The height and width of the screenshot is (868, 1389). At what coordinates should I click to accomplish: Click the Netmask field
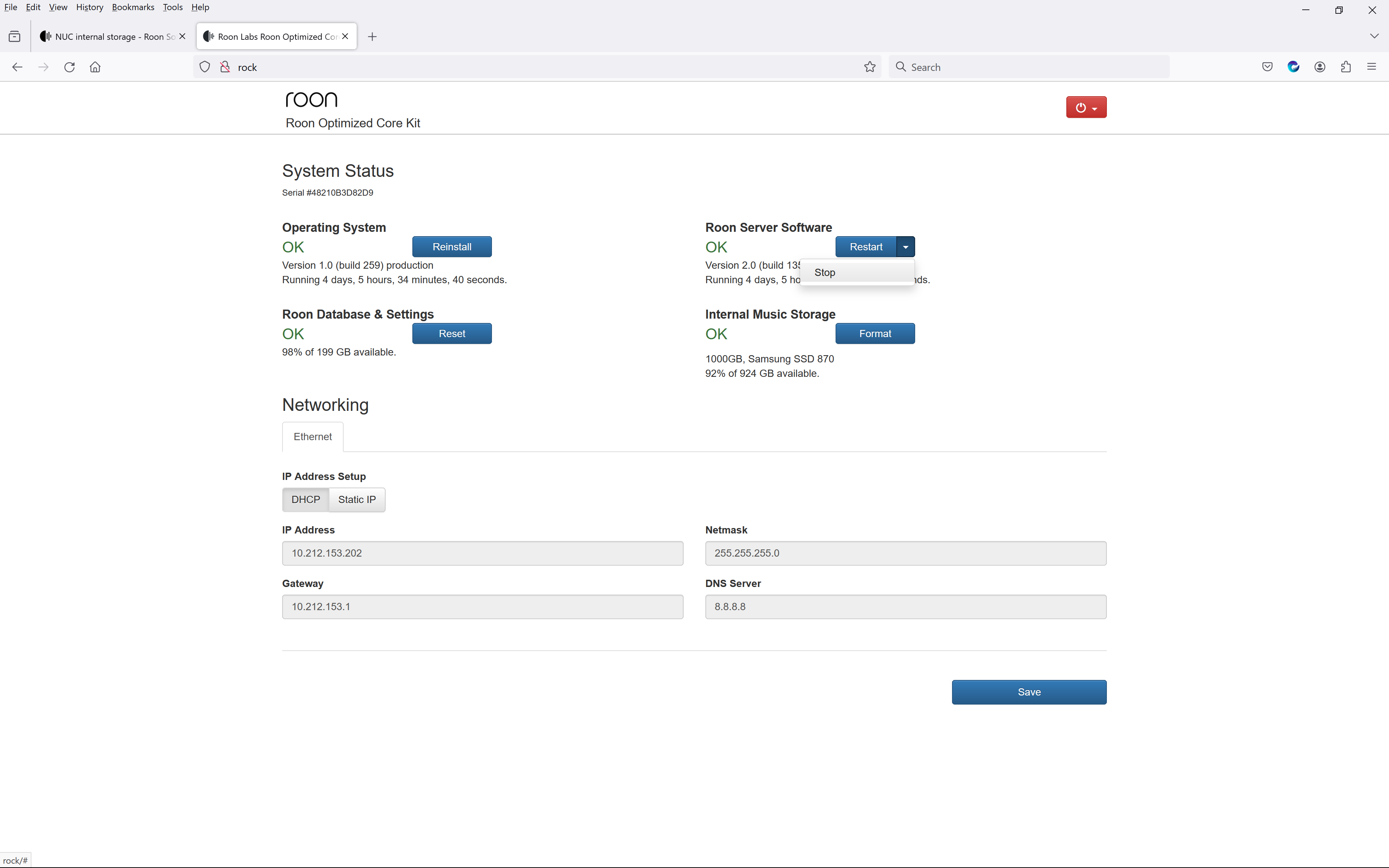point(906,553)
